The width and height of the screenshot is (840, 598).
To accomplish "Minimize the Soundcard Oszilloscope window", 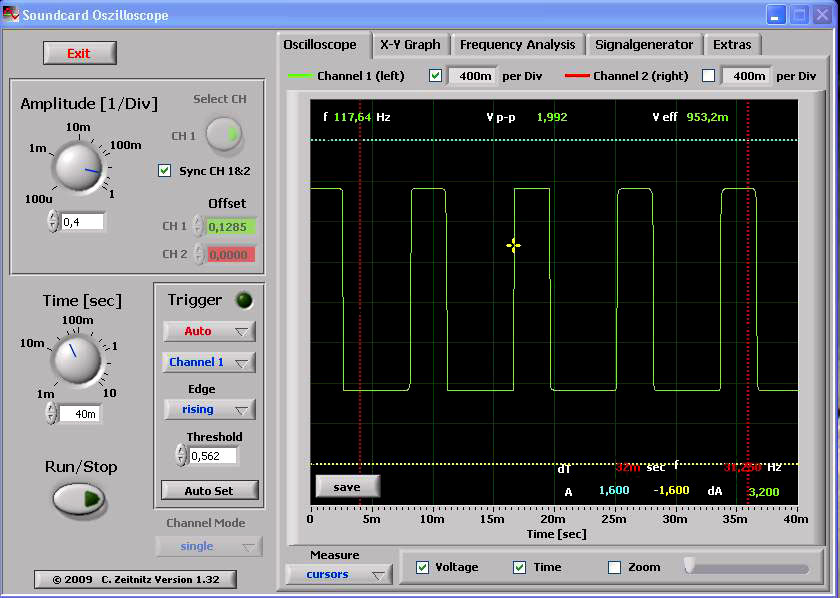I will click(775, 14).
